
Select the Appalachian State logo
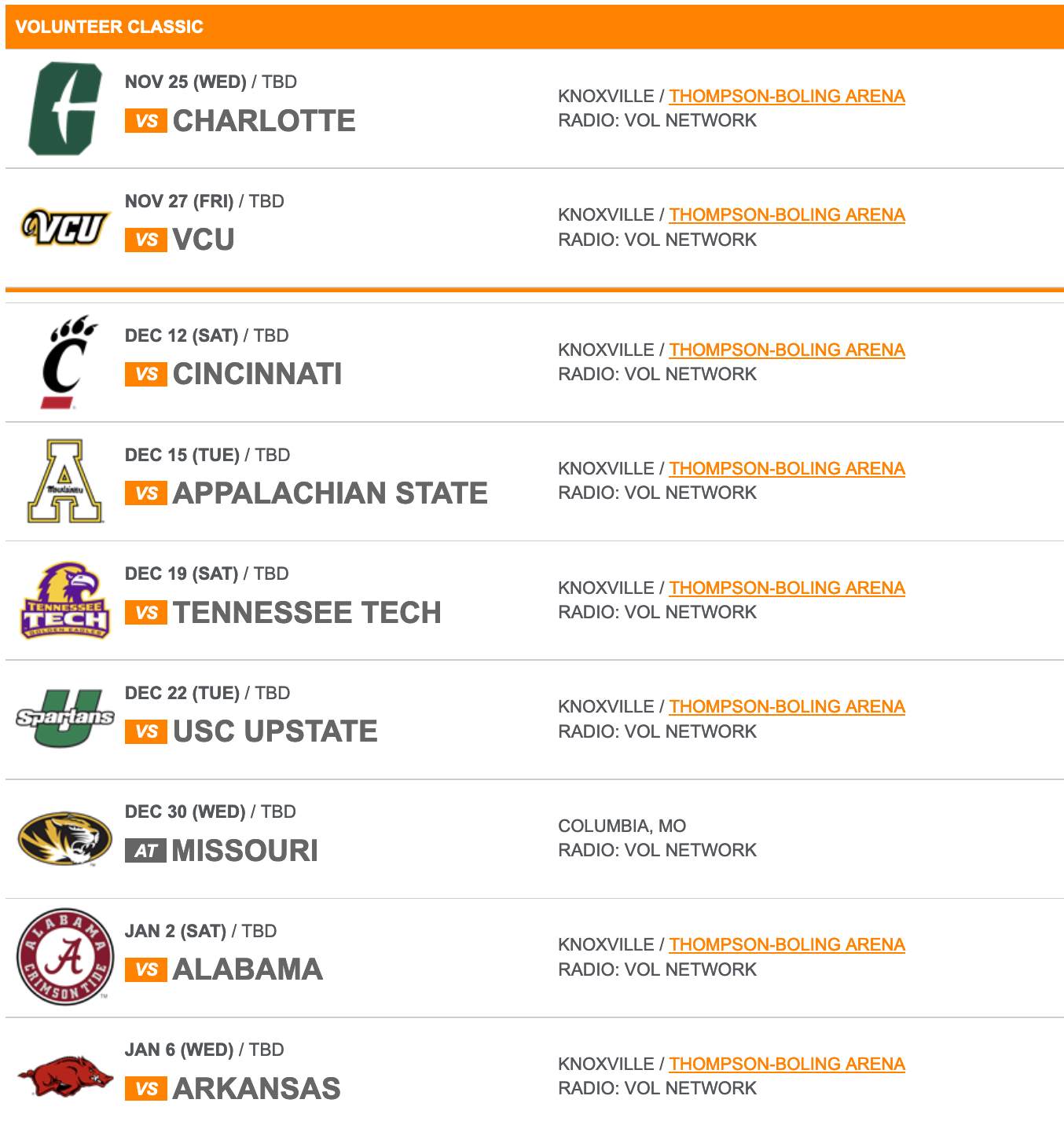(x=65, y=481)
